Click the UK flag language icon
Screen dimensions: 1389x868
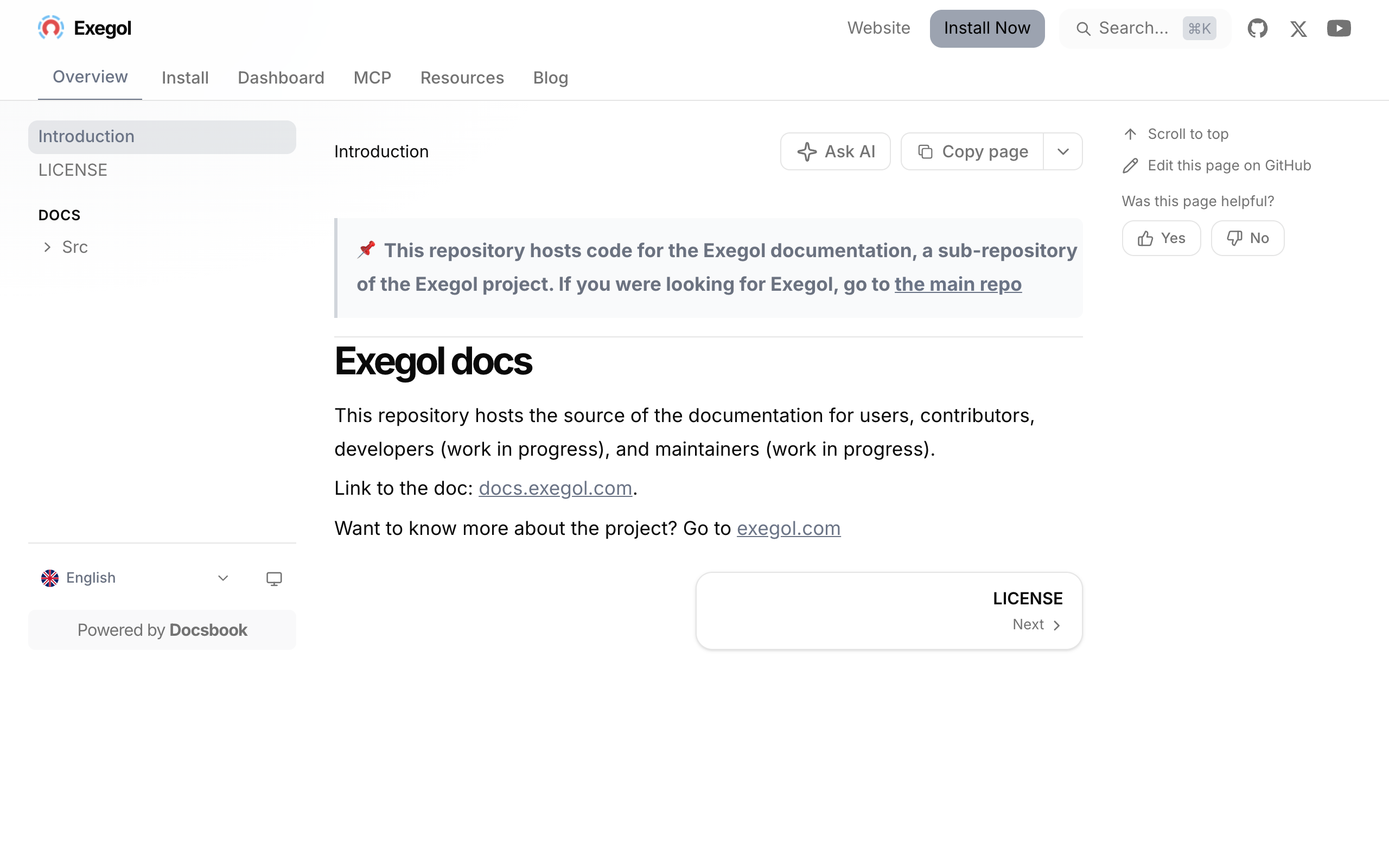point(50,578)
